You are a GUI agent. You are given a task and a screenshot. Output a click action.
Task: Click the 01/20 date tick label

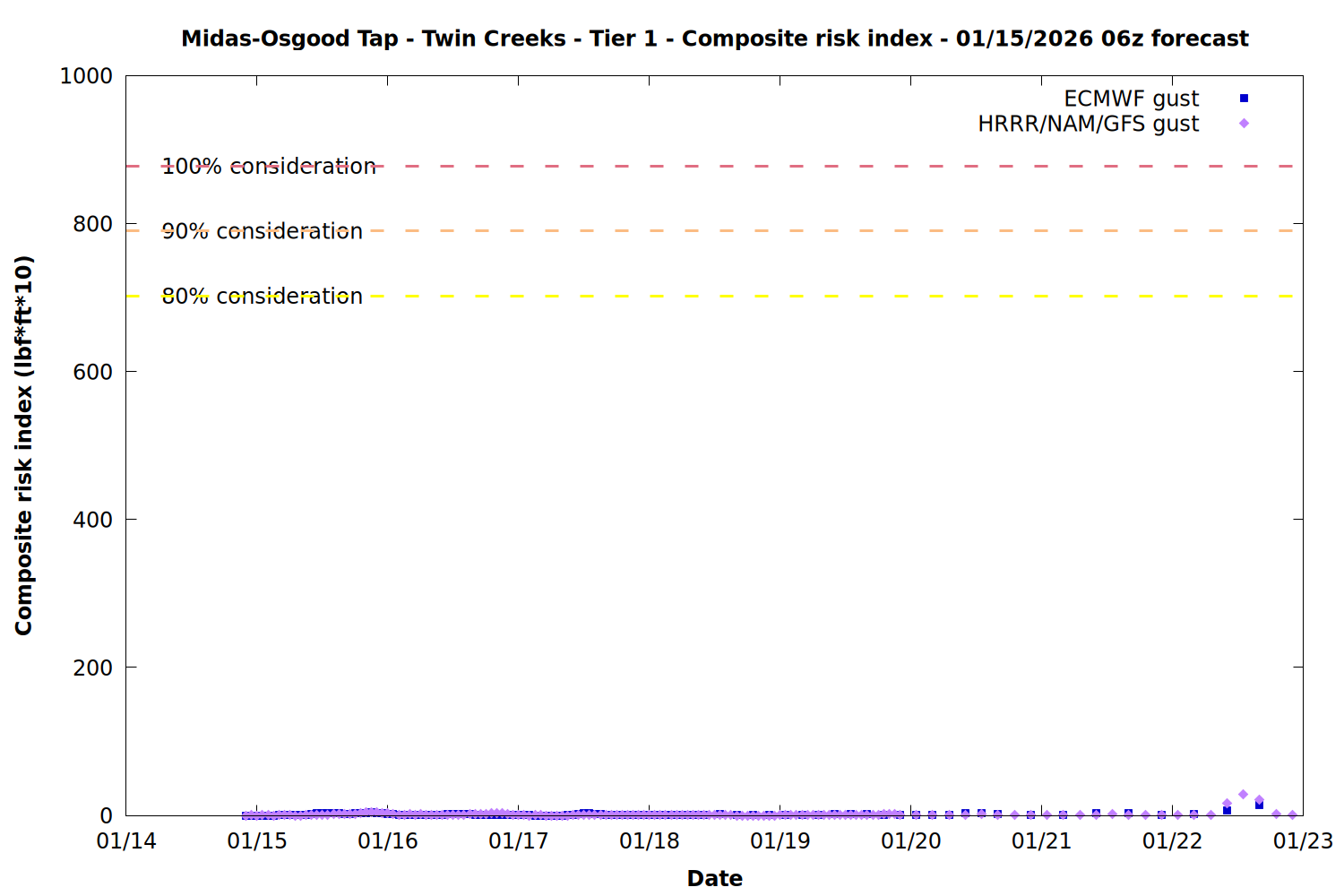911,841
